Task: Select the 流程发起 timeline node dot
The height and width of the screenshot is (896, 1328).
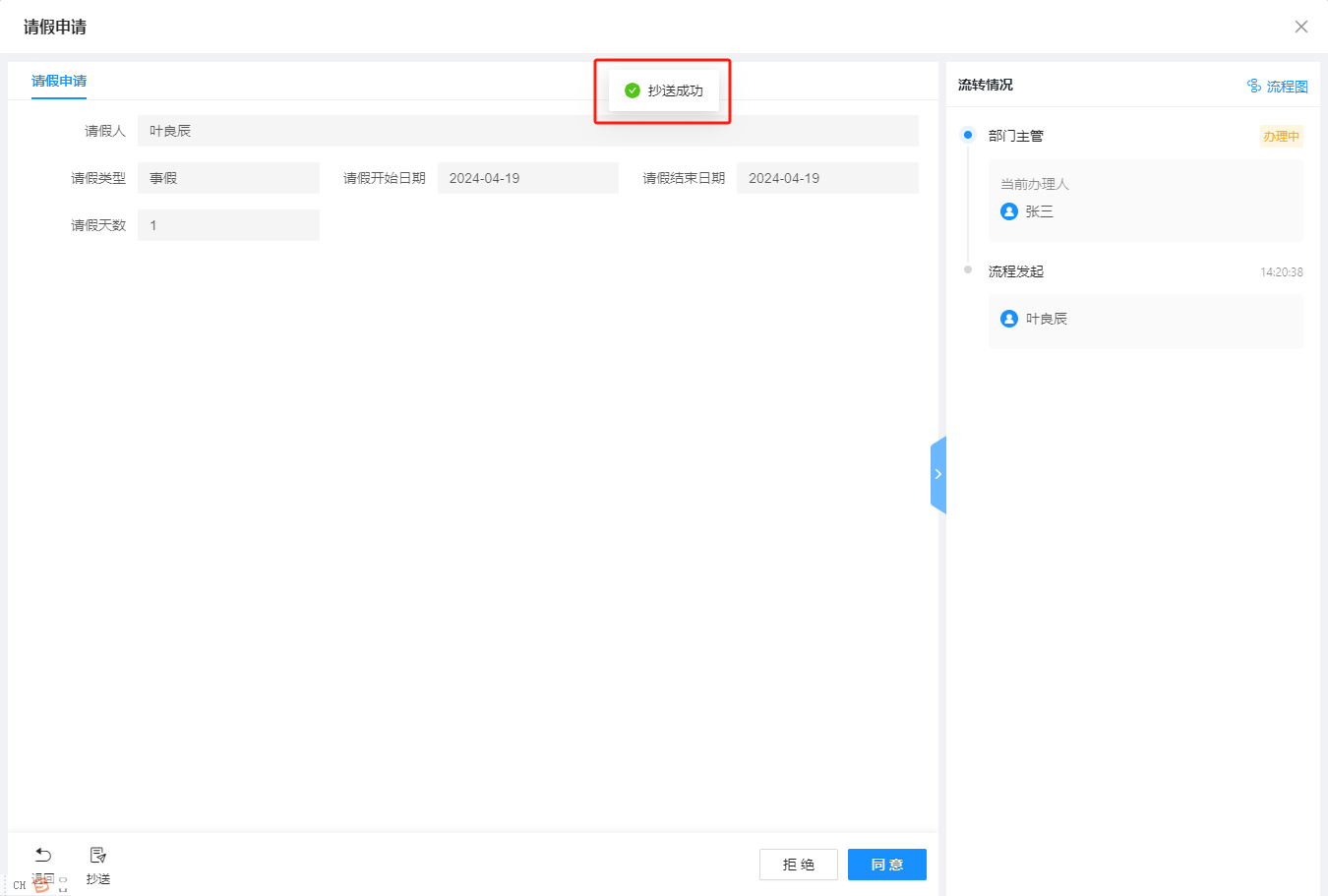Action: [x=968, y=269]
